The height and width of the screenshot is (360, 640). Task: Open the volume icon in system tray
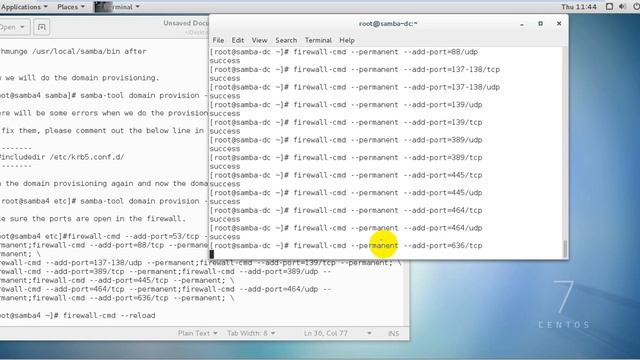tap(622, 7)
